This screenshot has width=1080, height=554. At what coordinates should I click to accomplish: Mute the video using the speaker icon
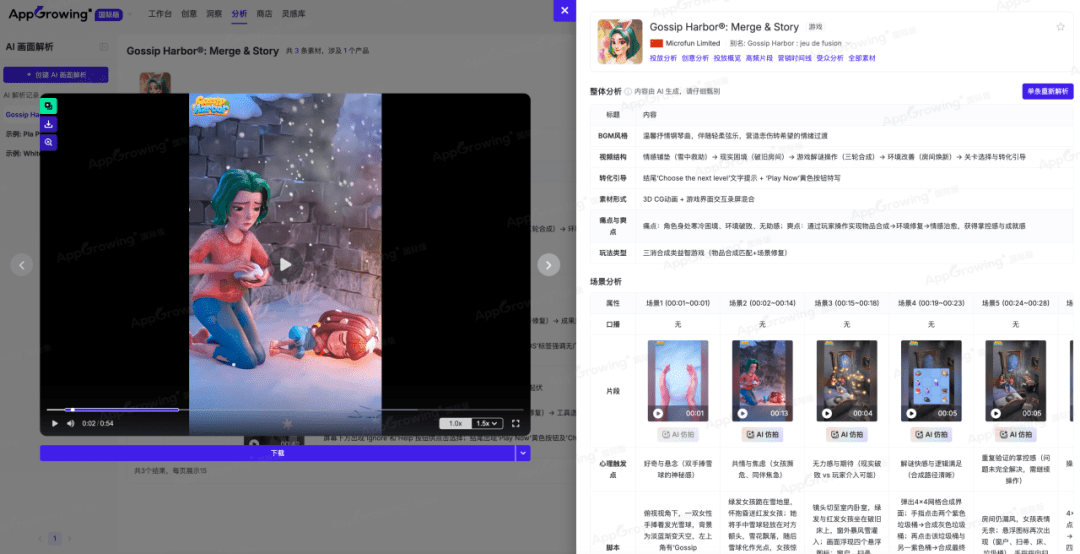point(70,423)
